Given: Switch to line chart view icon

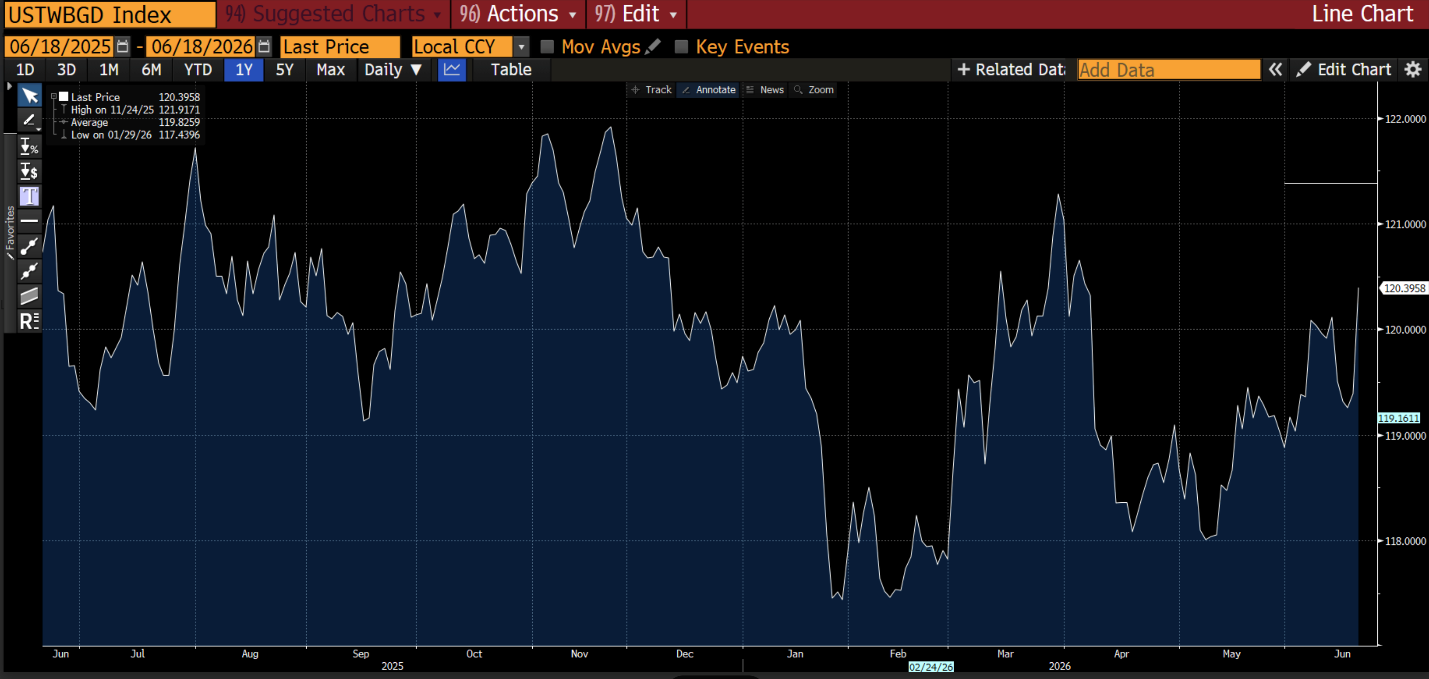Looking at the screenshot, I should [452, 70].
